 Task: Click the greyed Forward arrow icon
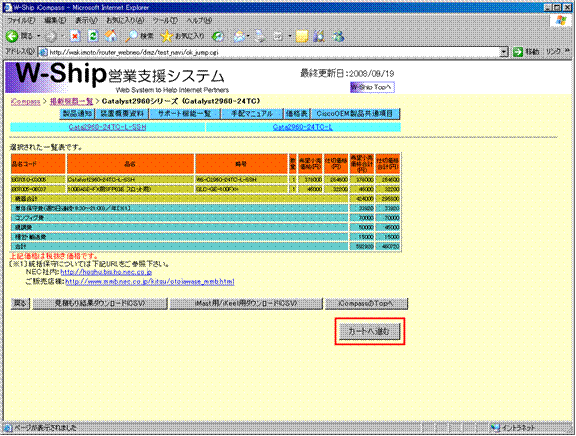point(51,36)
